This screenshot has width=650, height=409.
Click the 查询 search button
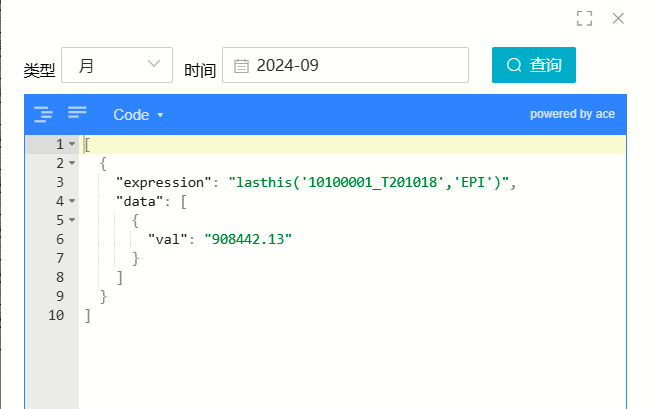[534, 65]
